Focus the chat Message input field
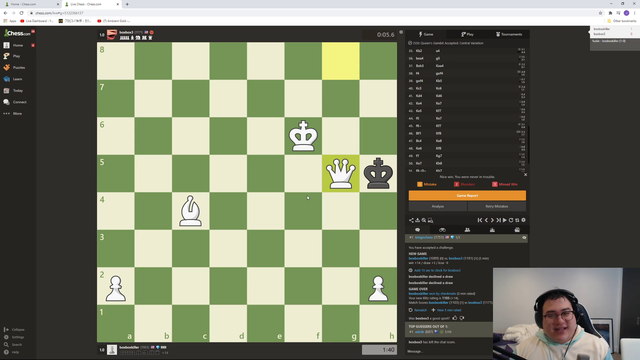The width and height of the screenshot is (640, 360). click(449, 351)
